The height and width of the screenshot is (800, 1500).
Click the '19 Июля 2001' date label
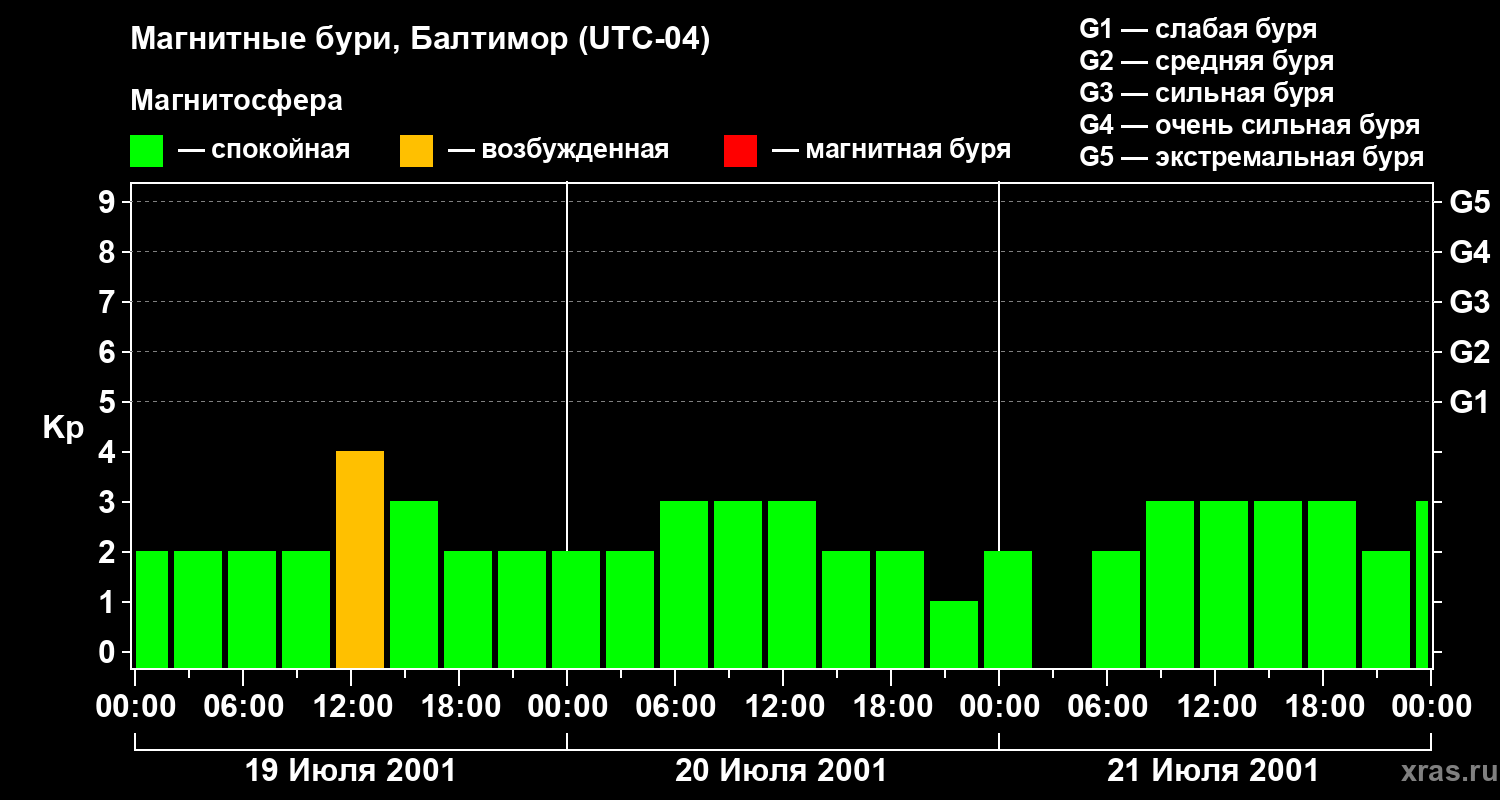pyautogui.click(x=350, y=771)
